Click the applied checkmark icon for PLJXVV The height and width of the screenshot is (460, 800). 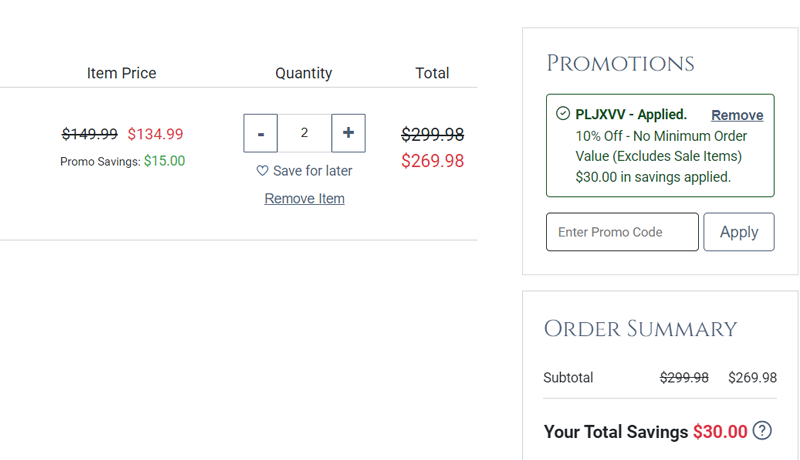click(563, 114)
